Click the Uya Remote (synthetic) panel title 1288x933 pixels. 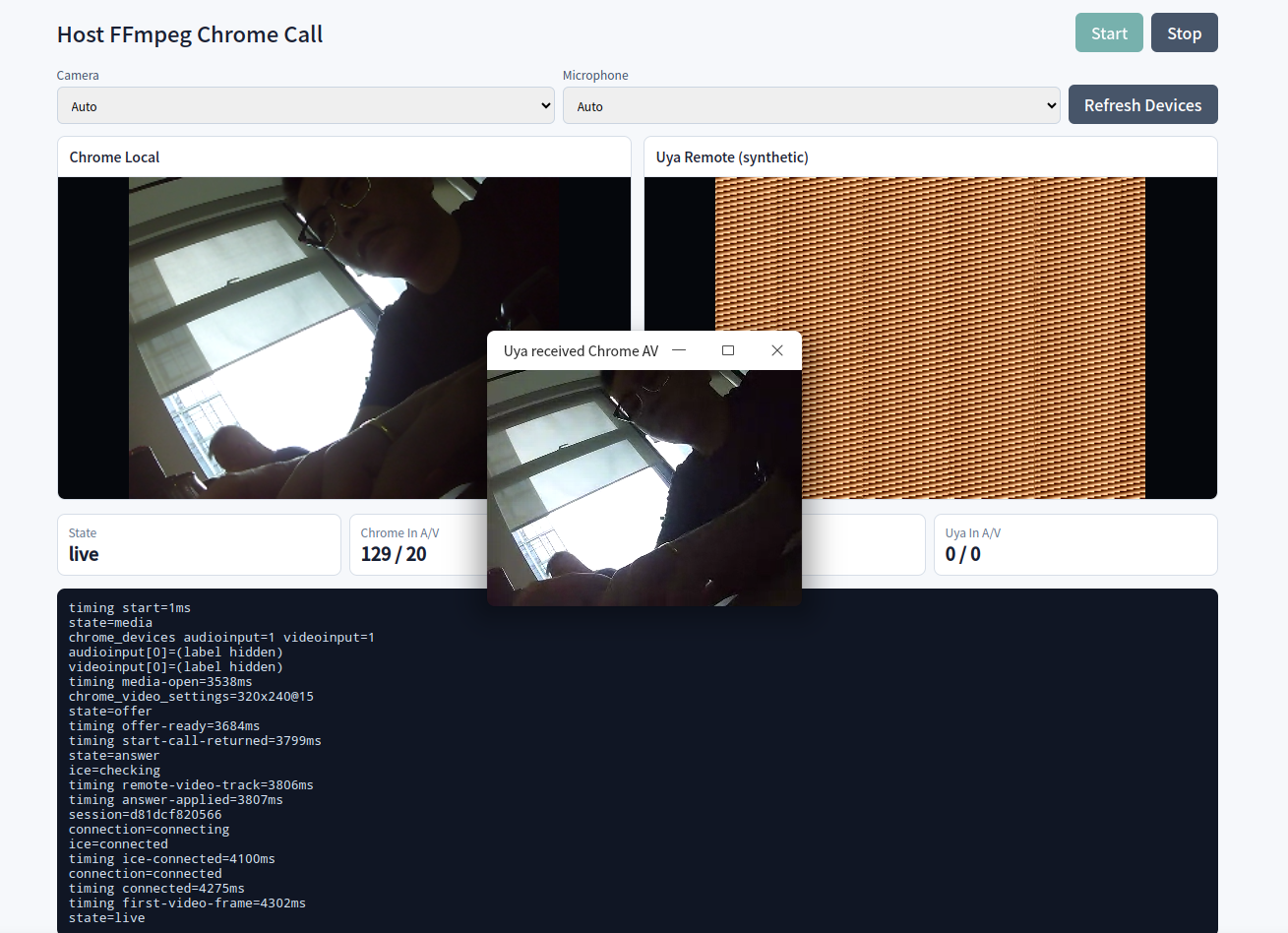(x=732, y=157)
